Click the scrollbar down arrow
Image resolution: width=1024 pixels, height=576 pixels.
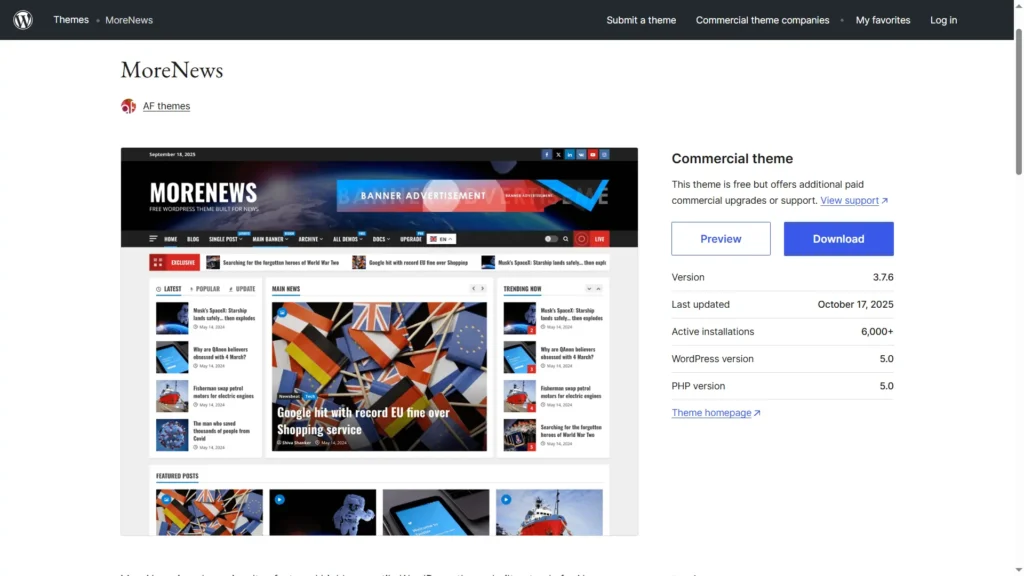coord(1018,571)
